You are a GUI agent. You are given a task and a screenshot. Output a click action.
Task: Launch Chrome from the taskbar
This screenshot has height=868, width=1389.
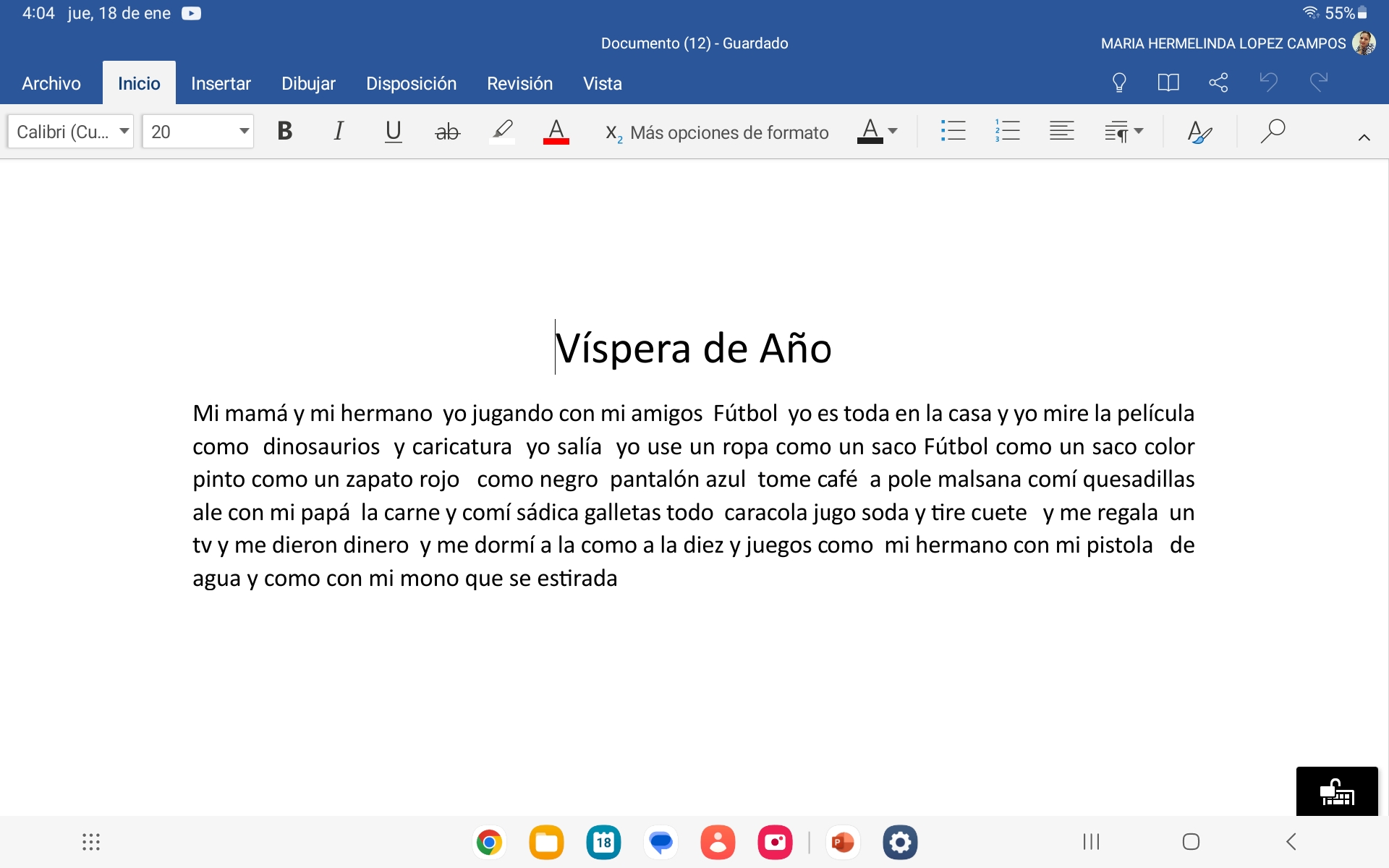(x=490, y=842)
